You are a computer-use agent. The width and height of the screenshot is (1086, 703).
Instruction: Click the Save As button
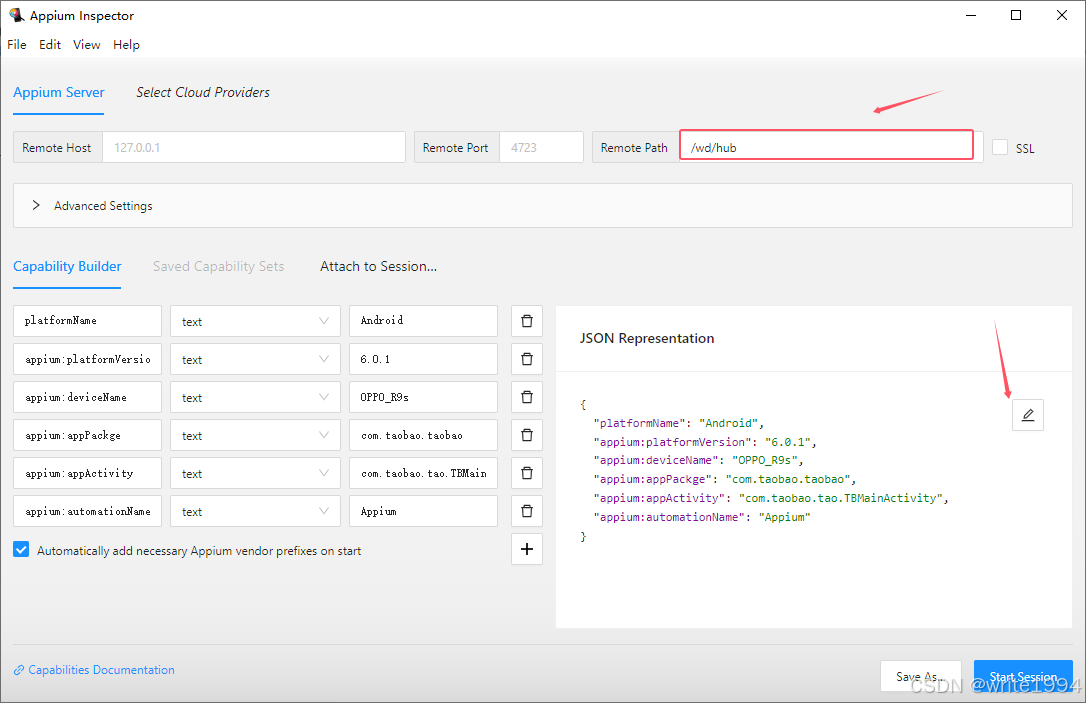[x=920, y=676]
